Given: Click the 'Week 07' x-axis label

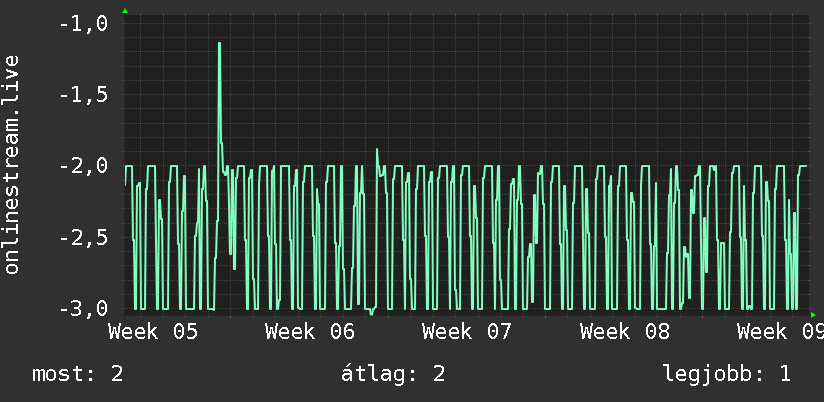Looking at the screenshot, I should pyautogui.click(x=467, y=332).
